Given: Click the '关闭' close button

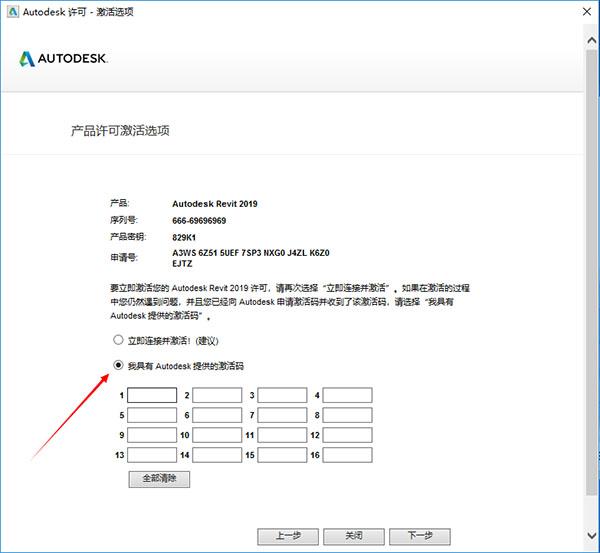Looking at the screenshot, I should click(354, 536).
